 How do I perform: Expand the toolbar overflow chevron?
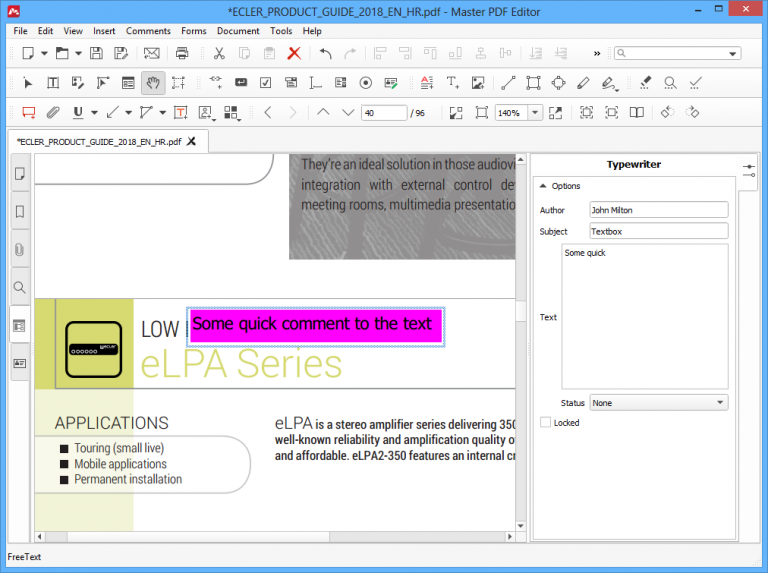[597, 53]
